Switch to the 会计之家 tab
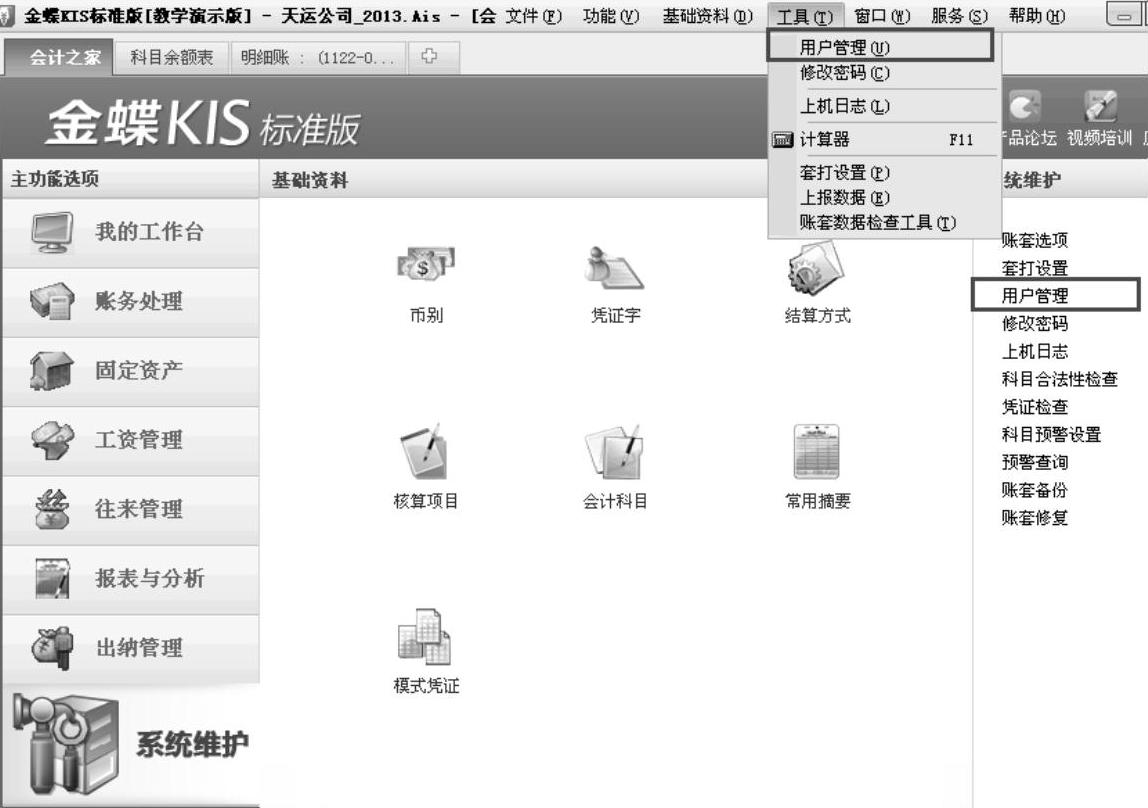 59,57
